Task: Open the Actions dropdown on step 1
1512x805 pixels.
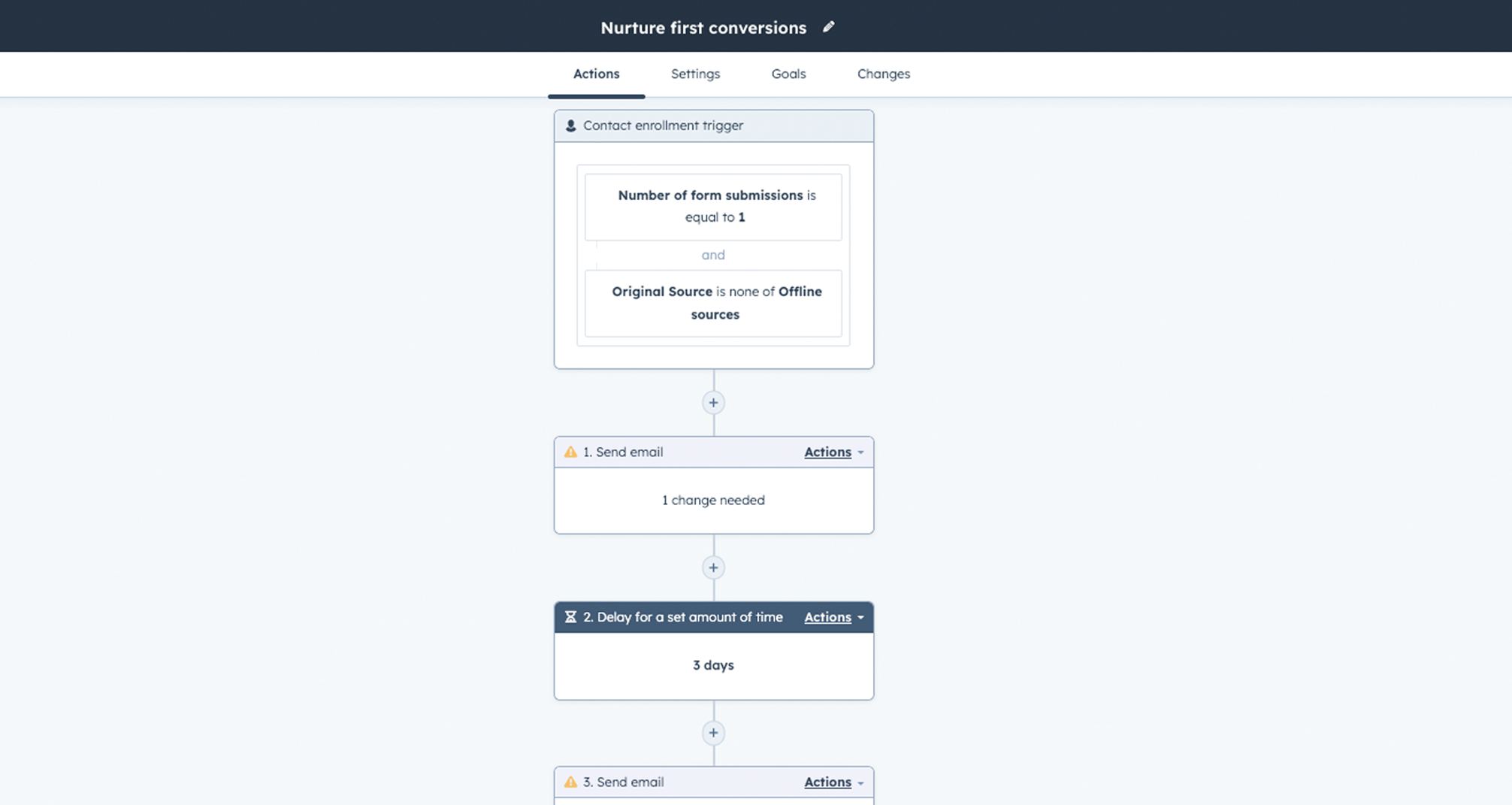Action: [830, 452]
